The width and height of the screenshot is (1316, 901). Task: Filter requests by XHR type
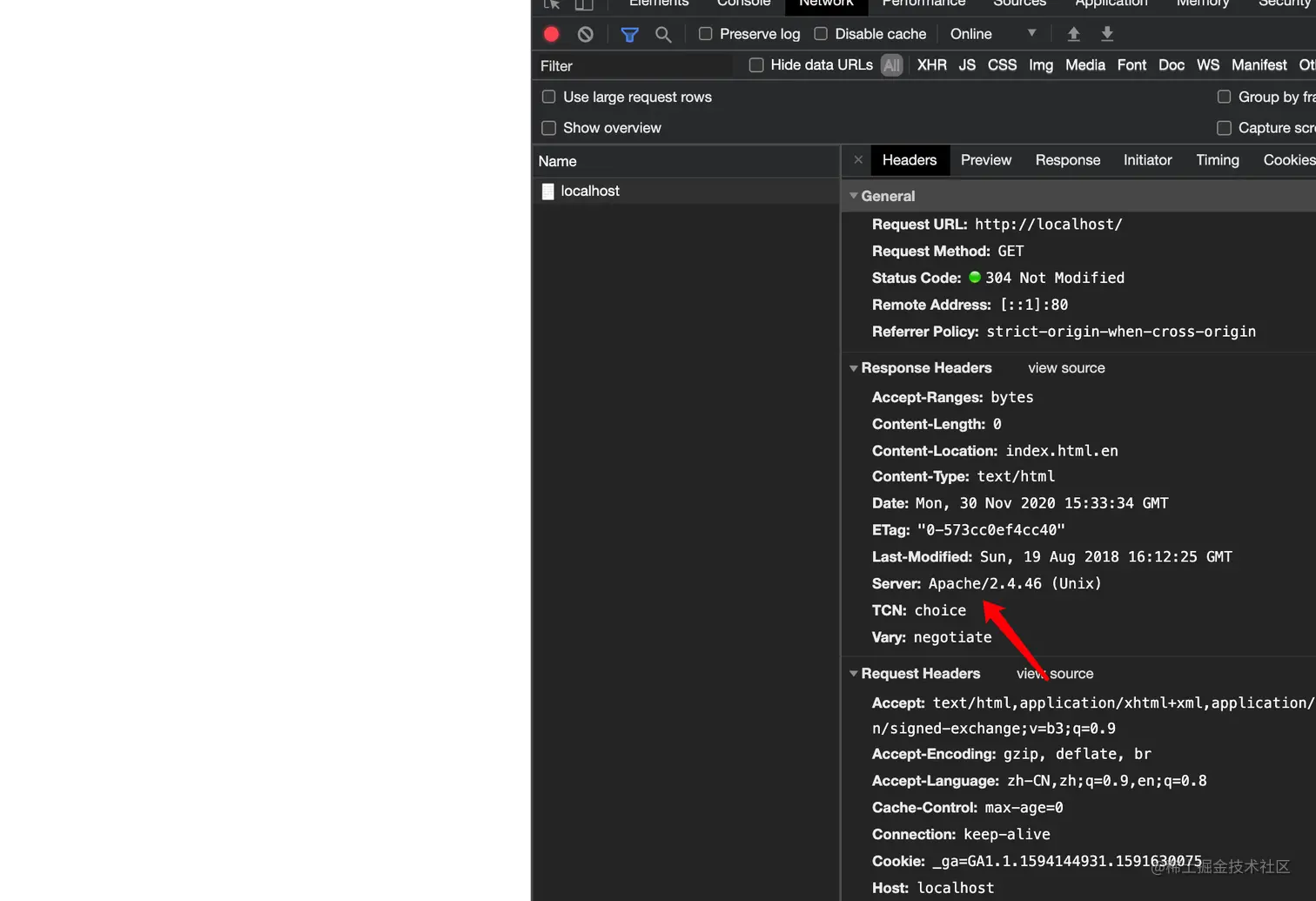point(932,65)
